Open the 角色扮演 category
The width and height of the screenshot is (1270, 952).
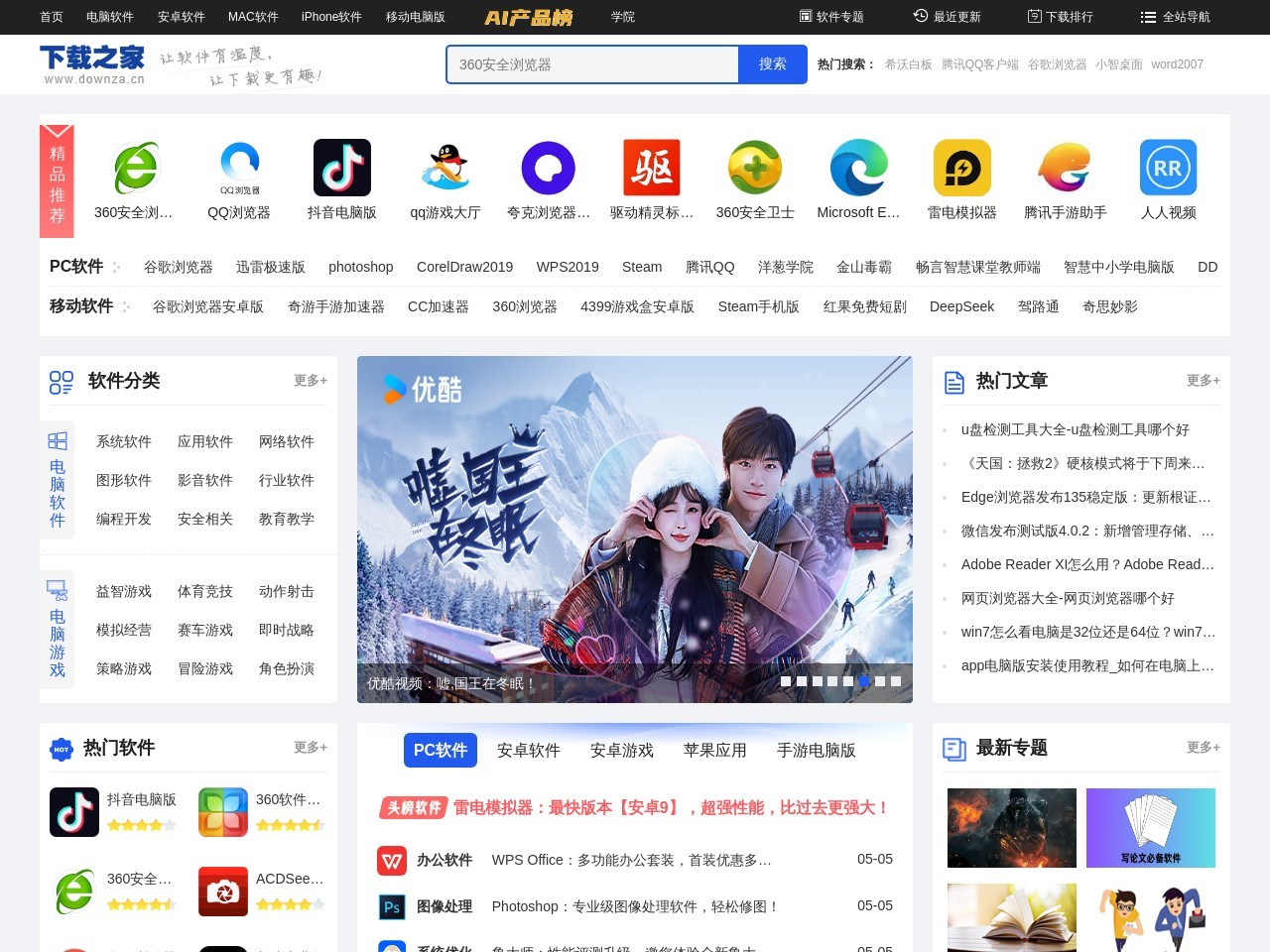tap(287, 668)
